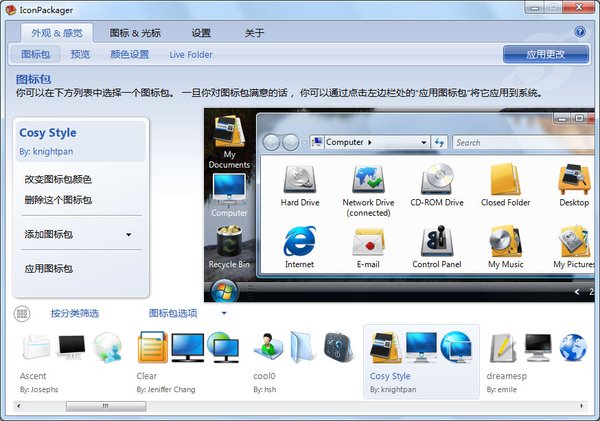Select the Recycle Bin icon in preview
Viewport: 600px width, 421px height.
point(229,241)
